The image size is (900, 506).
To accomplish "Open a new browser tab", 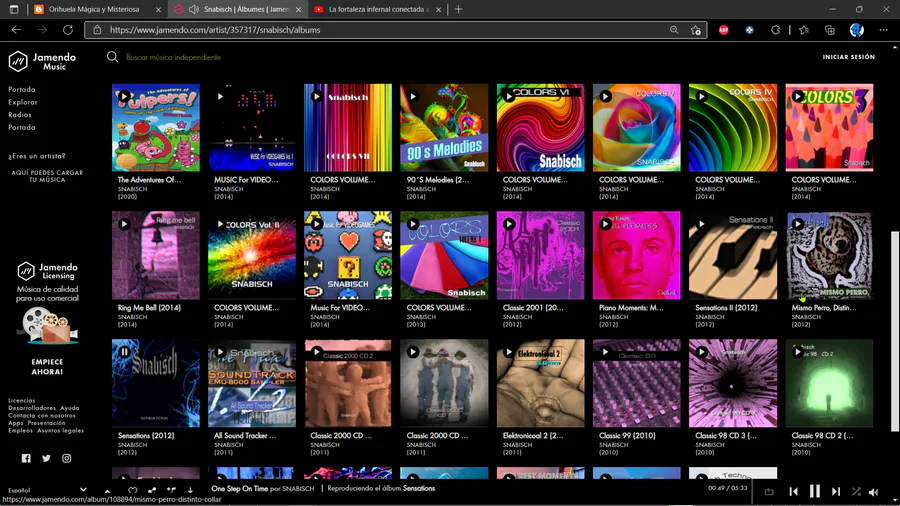I will (458, 9).
